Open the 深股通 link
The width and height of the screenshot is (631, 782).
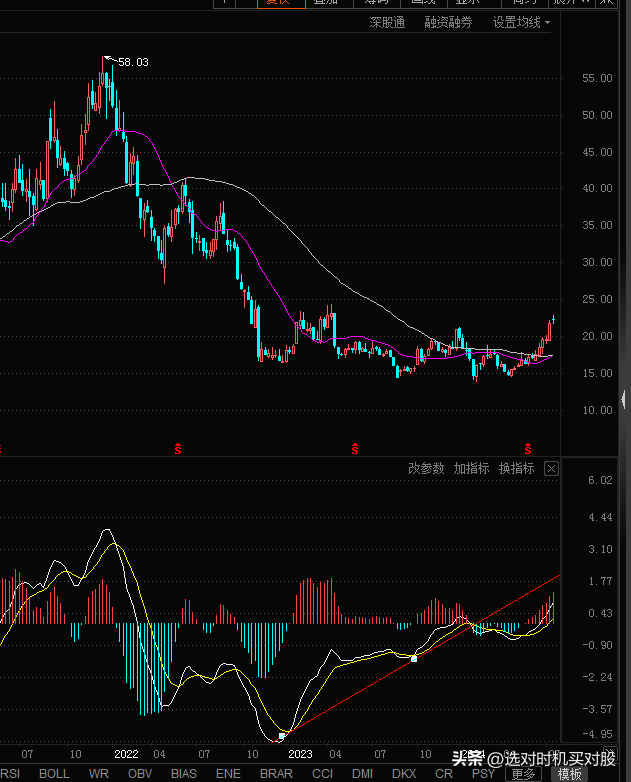point(387,22)
